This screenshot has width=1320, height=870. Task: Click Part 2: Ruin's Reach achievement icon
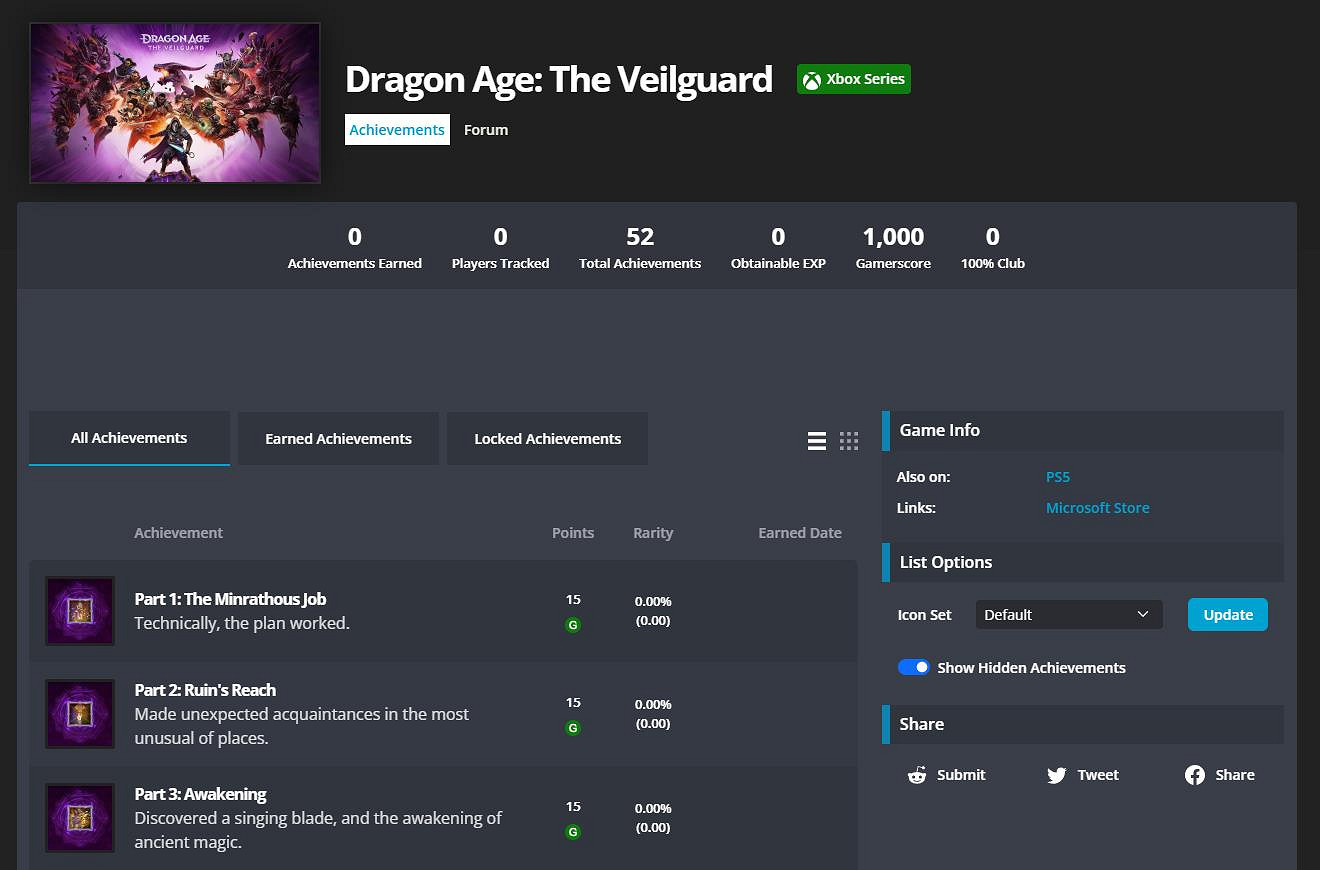point(80,714)
